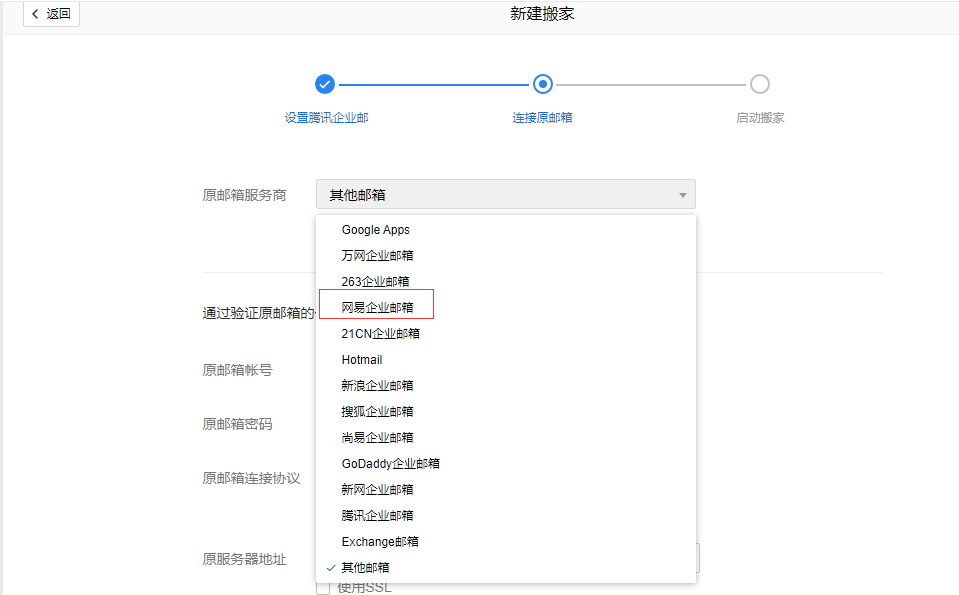Collapse the mail provider dropdown list
959x595 pixels.
681,194
